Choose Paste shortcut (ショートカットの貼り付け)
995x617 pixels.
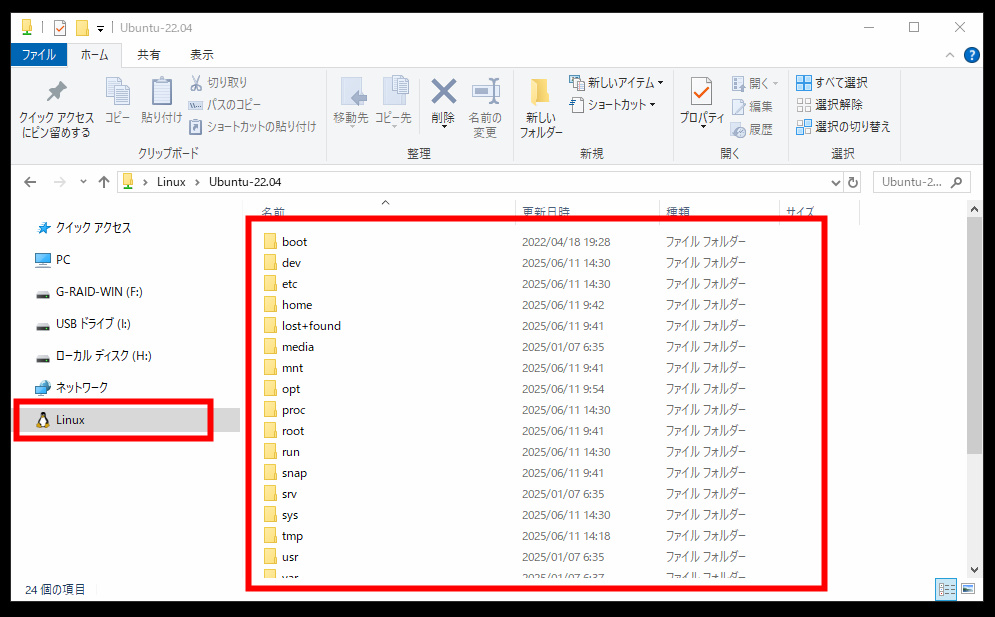(x=253, y=127)
